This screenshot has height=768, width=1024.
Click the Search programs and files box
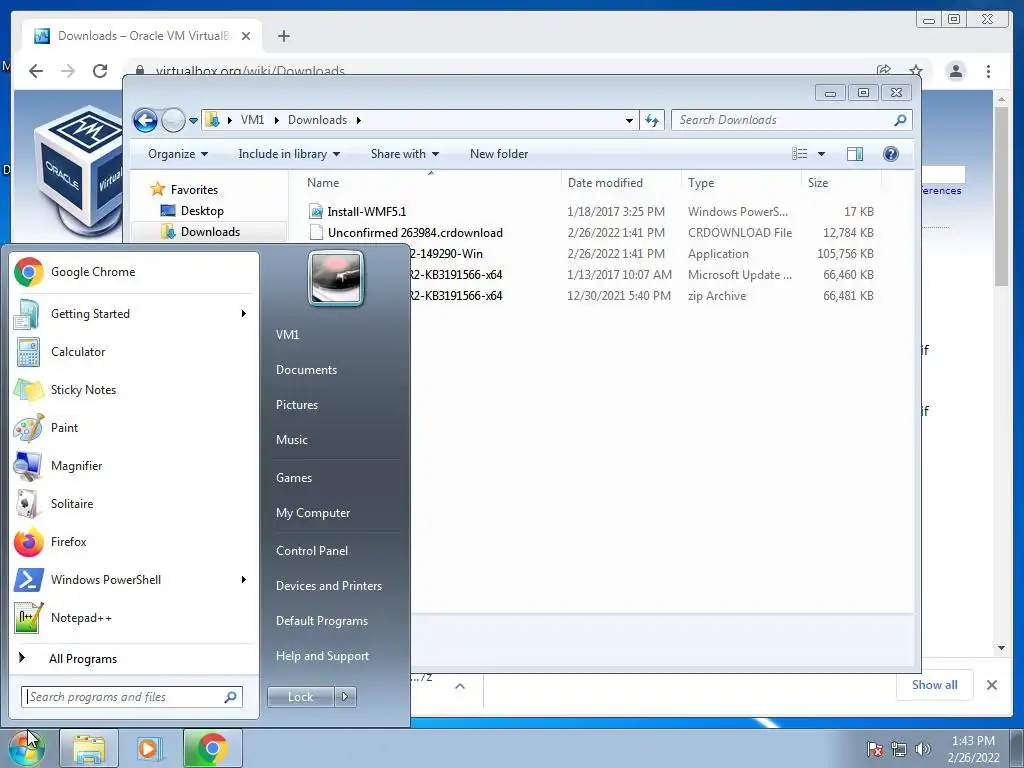coord(131,697)
